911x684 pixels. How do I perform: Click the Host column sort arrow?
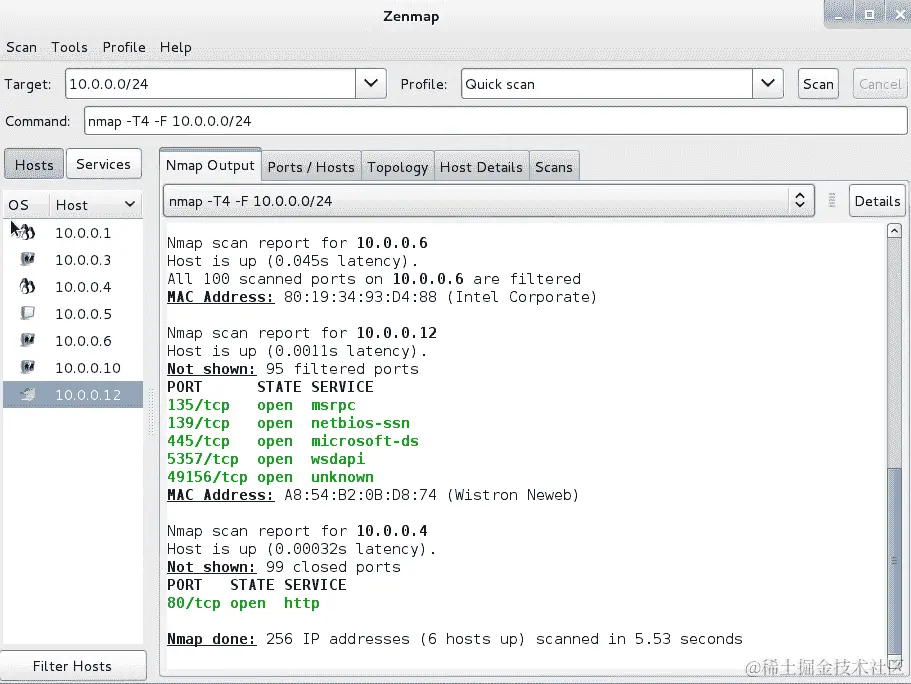click(x=130, y=205)
